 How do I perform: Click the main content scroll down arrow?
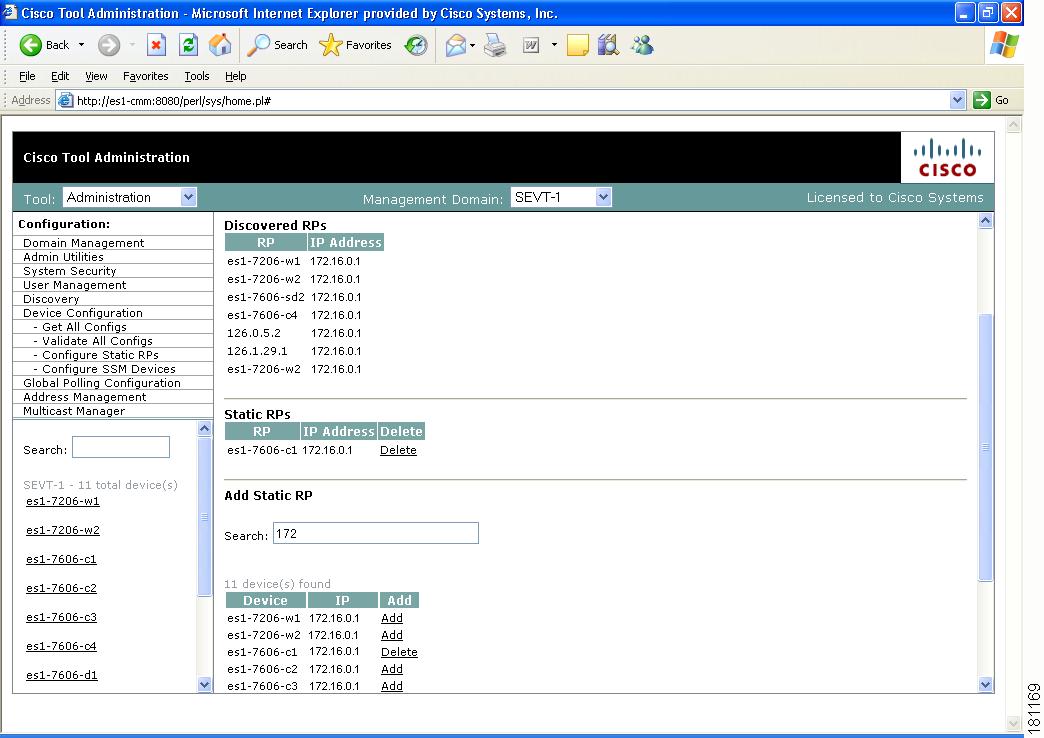coord(985,685)
